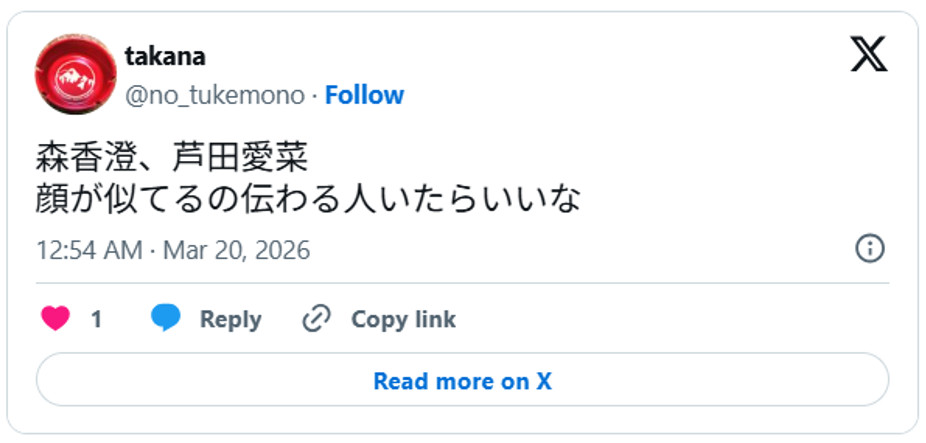Open the Twitter for Websites info icon

[870, 249]
